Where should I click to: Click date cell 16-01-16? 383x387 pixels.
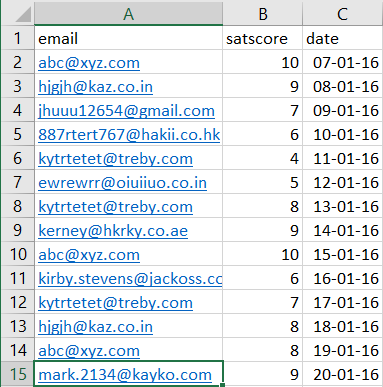coord(342,278)
